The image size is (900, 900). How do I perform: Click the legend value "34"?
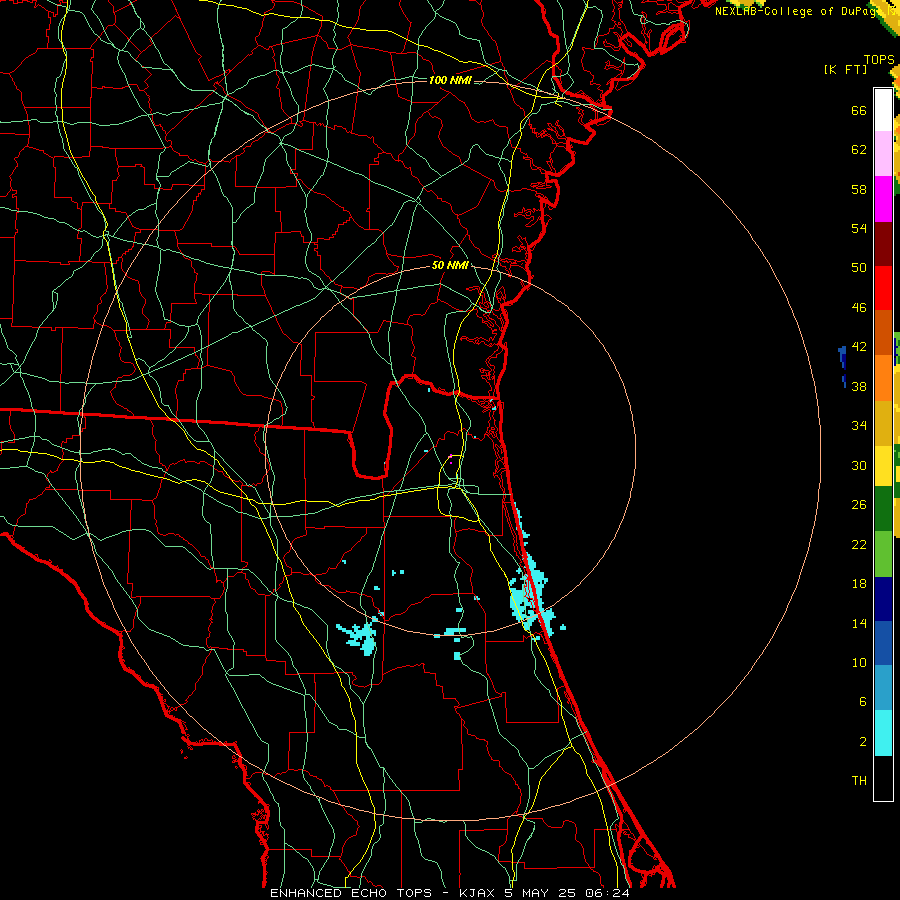tap(859, 426)
